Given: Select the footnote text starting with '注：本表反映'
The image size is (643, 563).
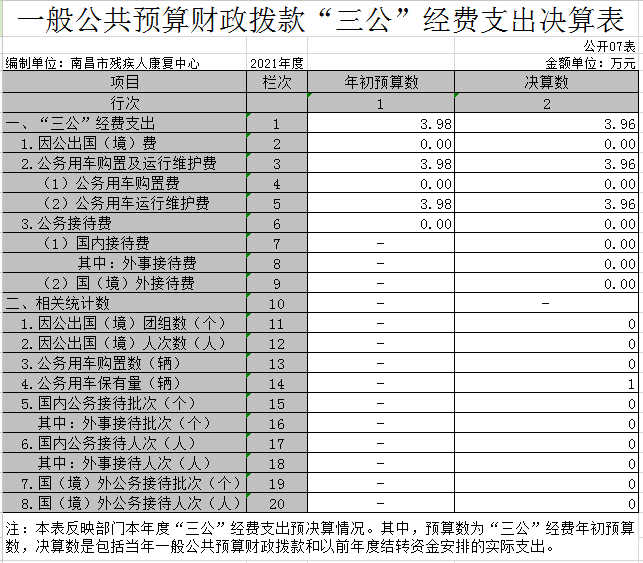Looking at the screenshot, I should point(321,537).
